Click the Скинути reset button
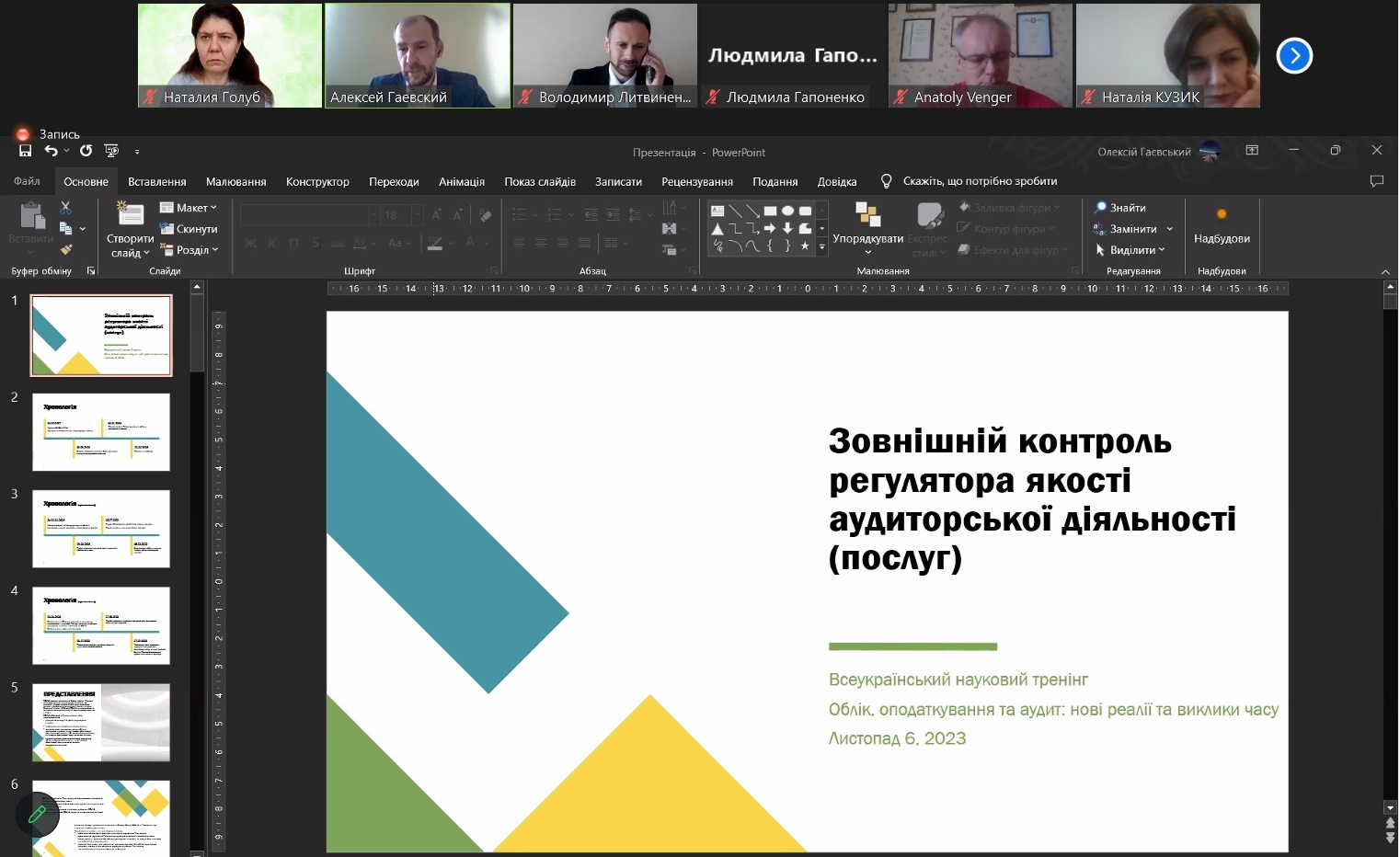The height and width of the screenshot is (857, 1400). point(189,229)
